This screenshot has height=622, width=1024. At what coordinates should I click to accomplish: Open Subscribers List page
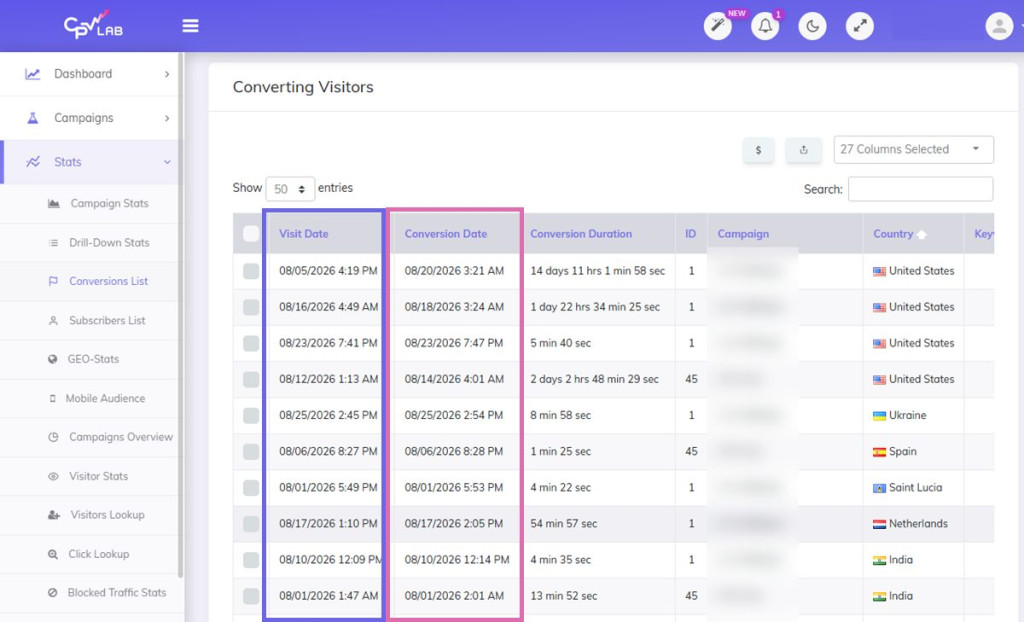click(x=107, y=320)
